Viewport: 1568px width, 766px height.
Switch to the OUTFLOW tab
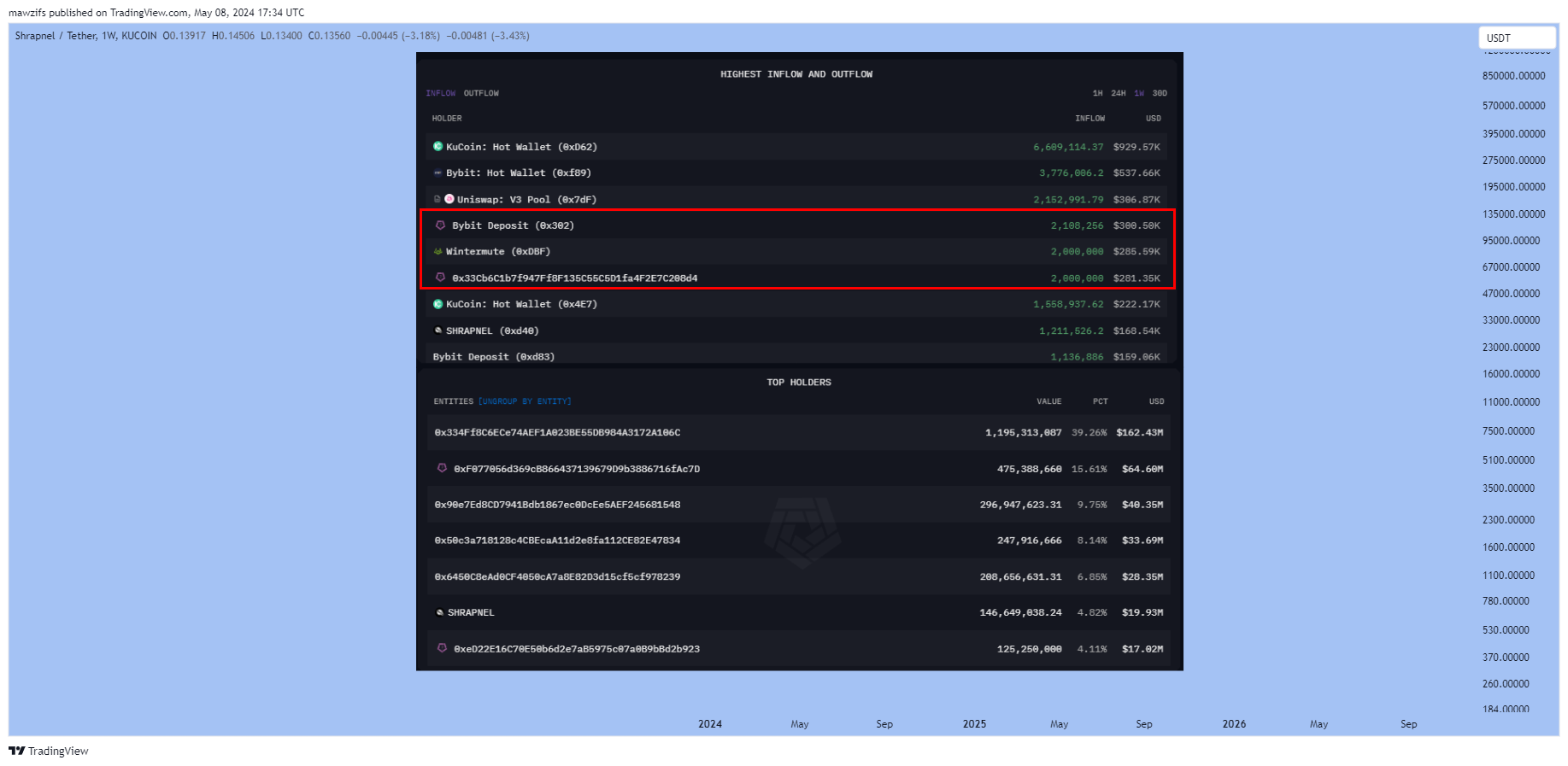click(x=481, y=93)
